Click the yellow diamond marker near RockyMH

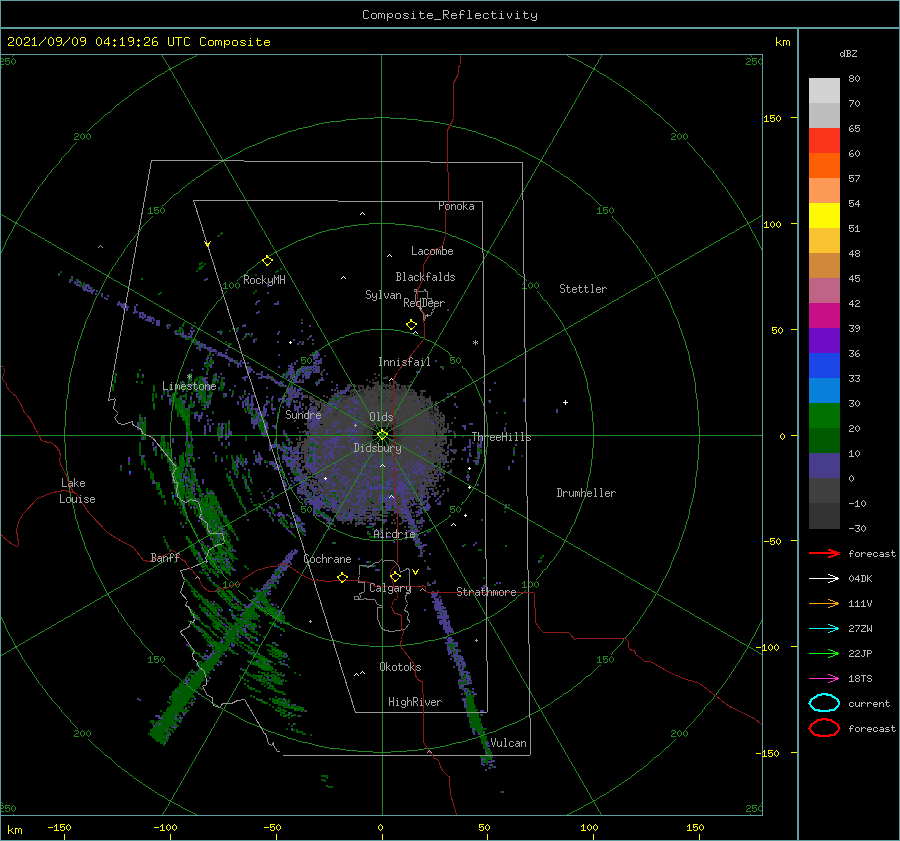coord(267,261)
